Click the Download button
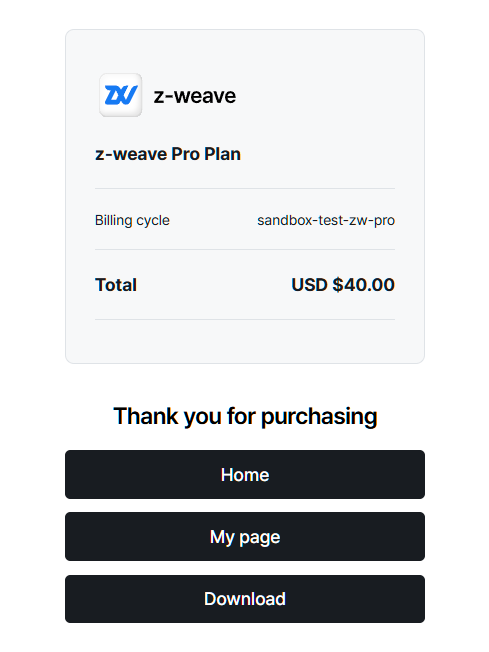 click(x=245, y=599)
